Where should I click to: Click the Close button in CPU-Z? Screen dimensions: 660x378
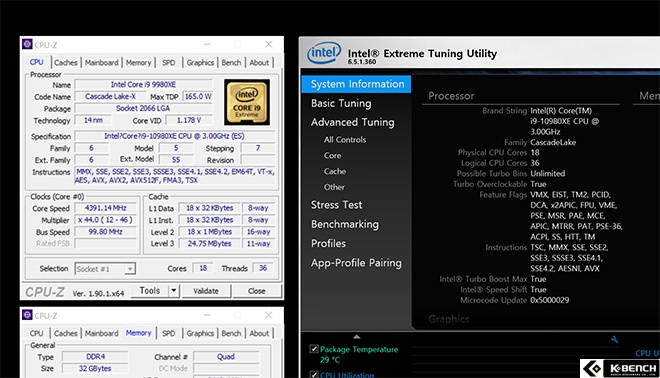[x=257, y=291]
